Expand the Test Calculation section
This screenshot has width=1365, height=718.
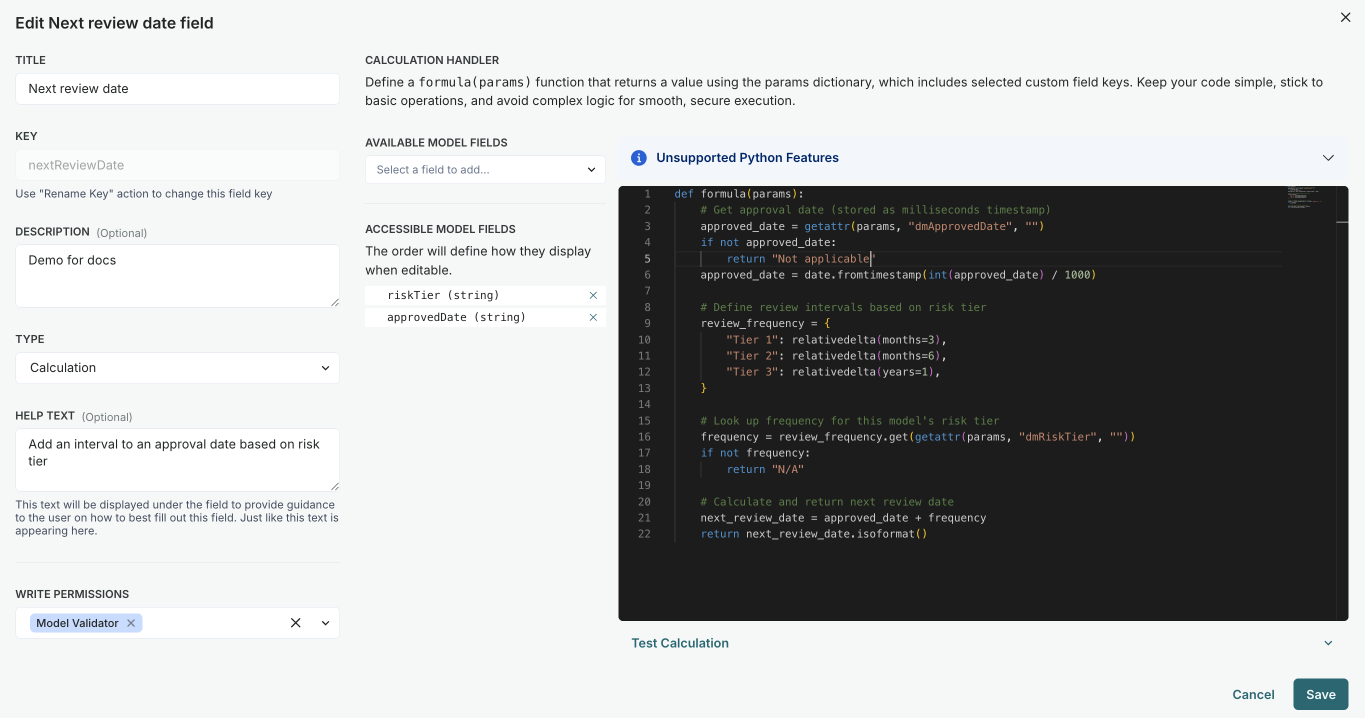click(1329, 643)
